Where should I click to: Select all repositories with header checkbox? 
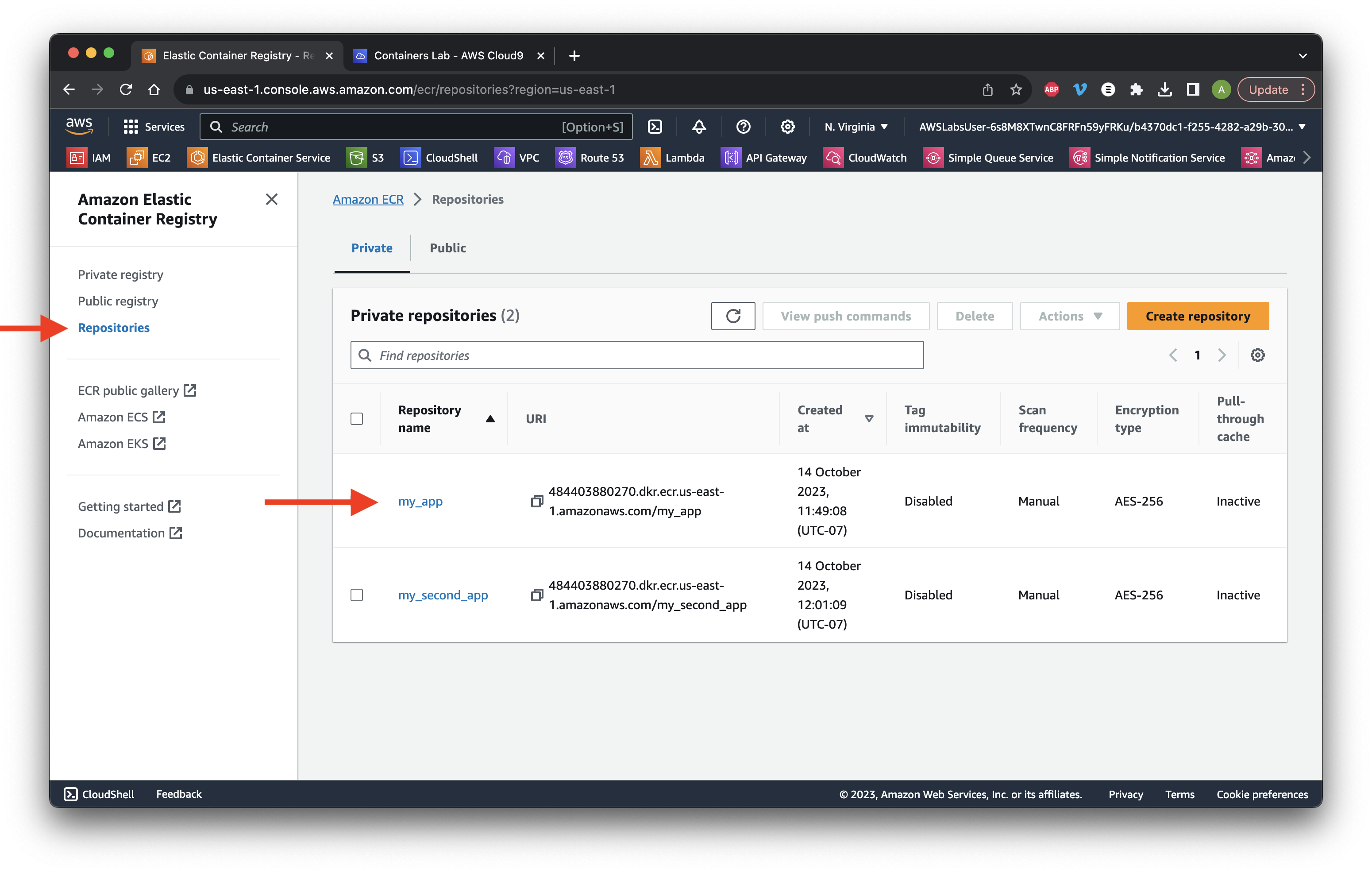click(x=357, y=419)
